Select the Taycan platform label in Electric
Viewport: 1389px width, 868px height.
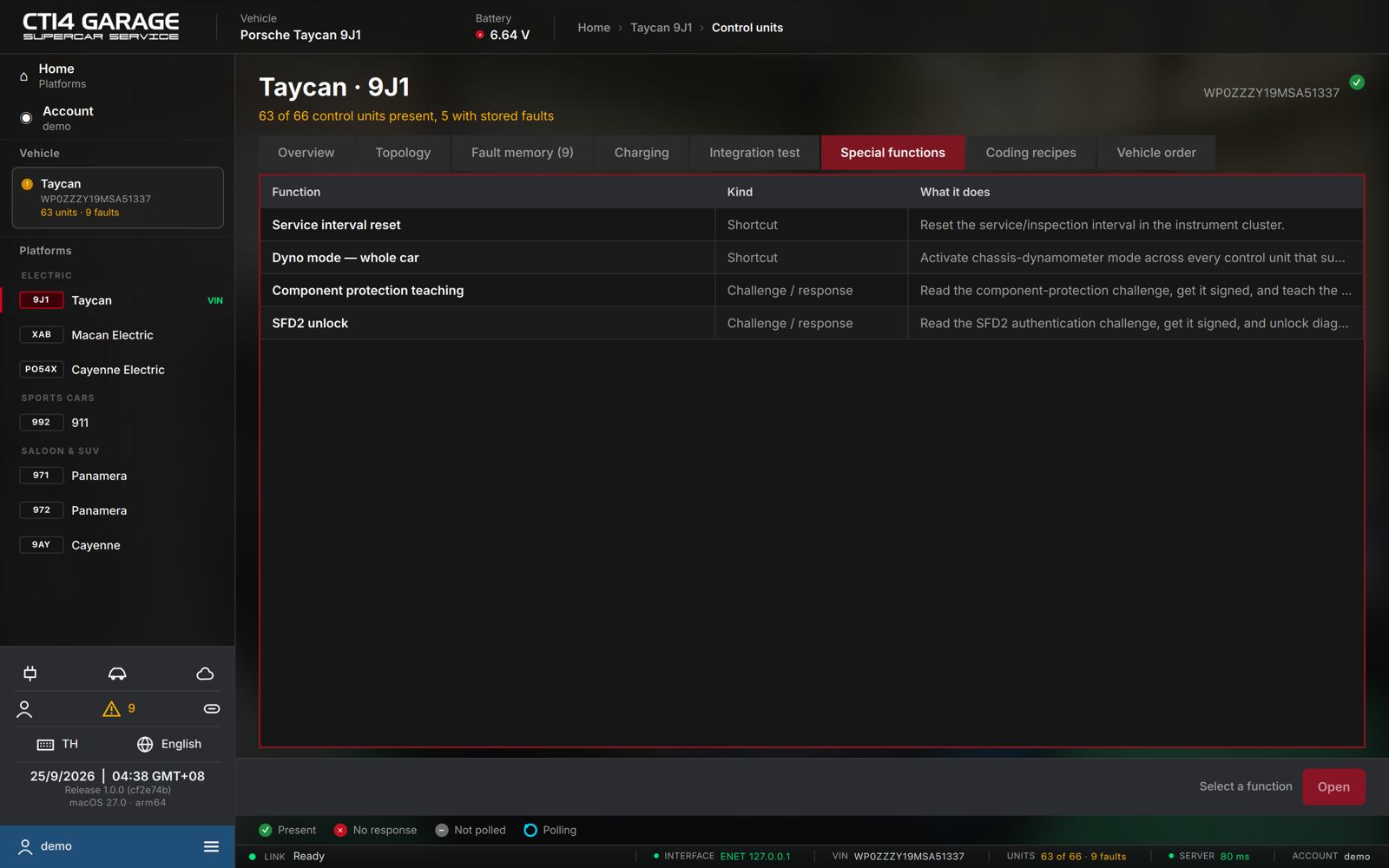(91, 300)
